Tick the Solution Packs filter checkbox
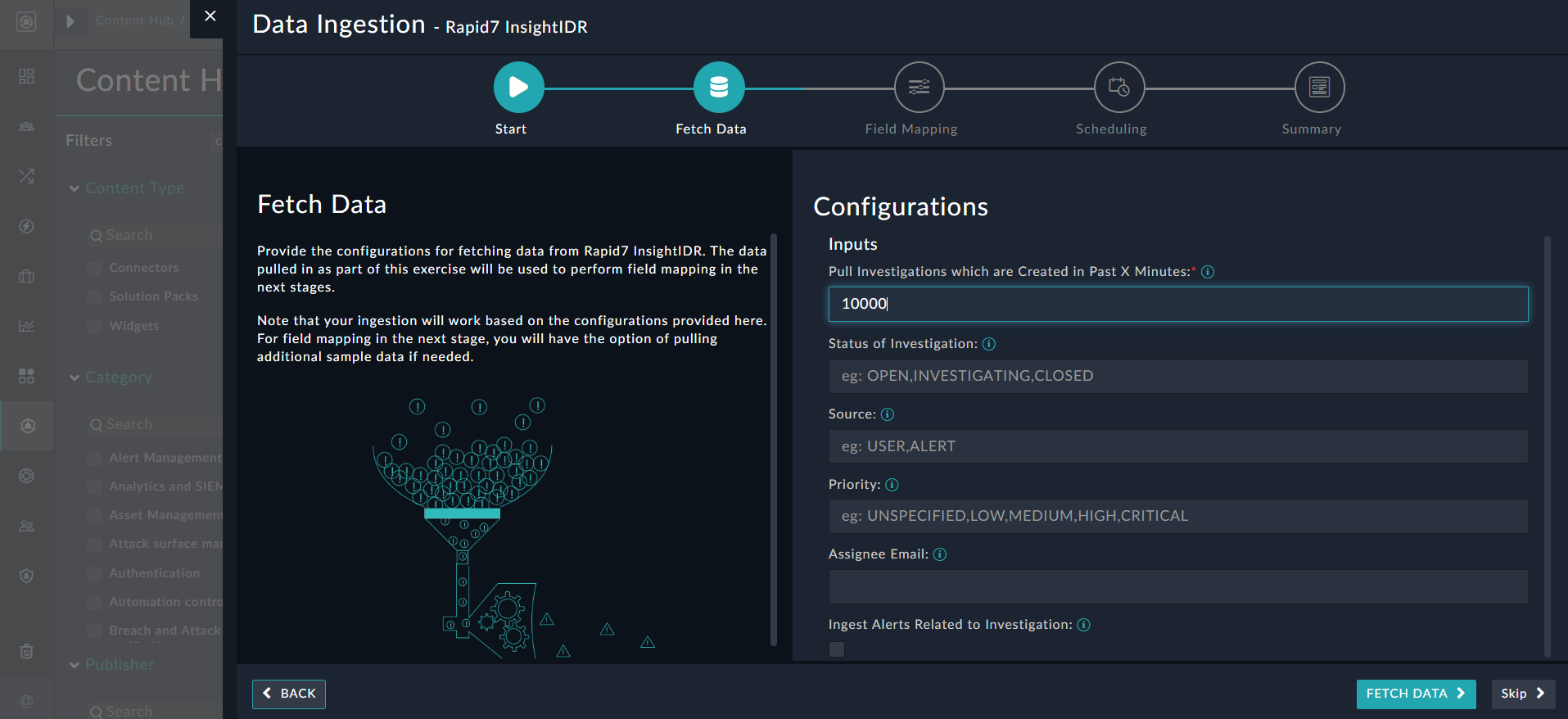 tap(94, 297)
